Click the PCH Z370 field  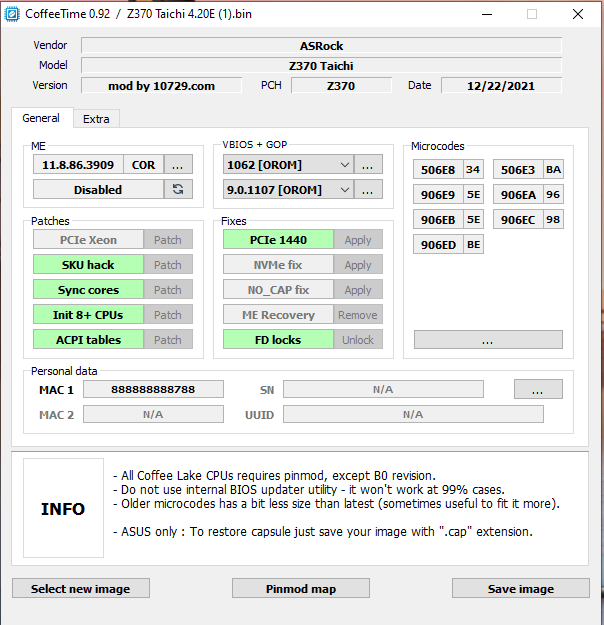coord(341,85)
